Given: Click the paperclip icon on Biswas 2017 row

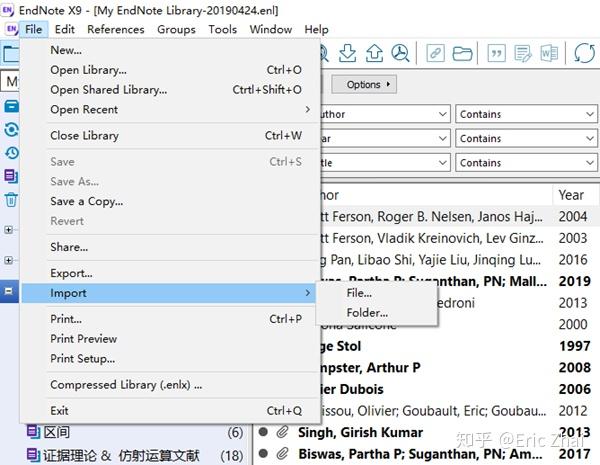Looking at the screenshot, I should pyautogui.click(x=282, y=454).
